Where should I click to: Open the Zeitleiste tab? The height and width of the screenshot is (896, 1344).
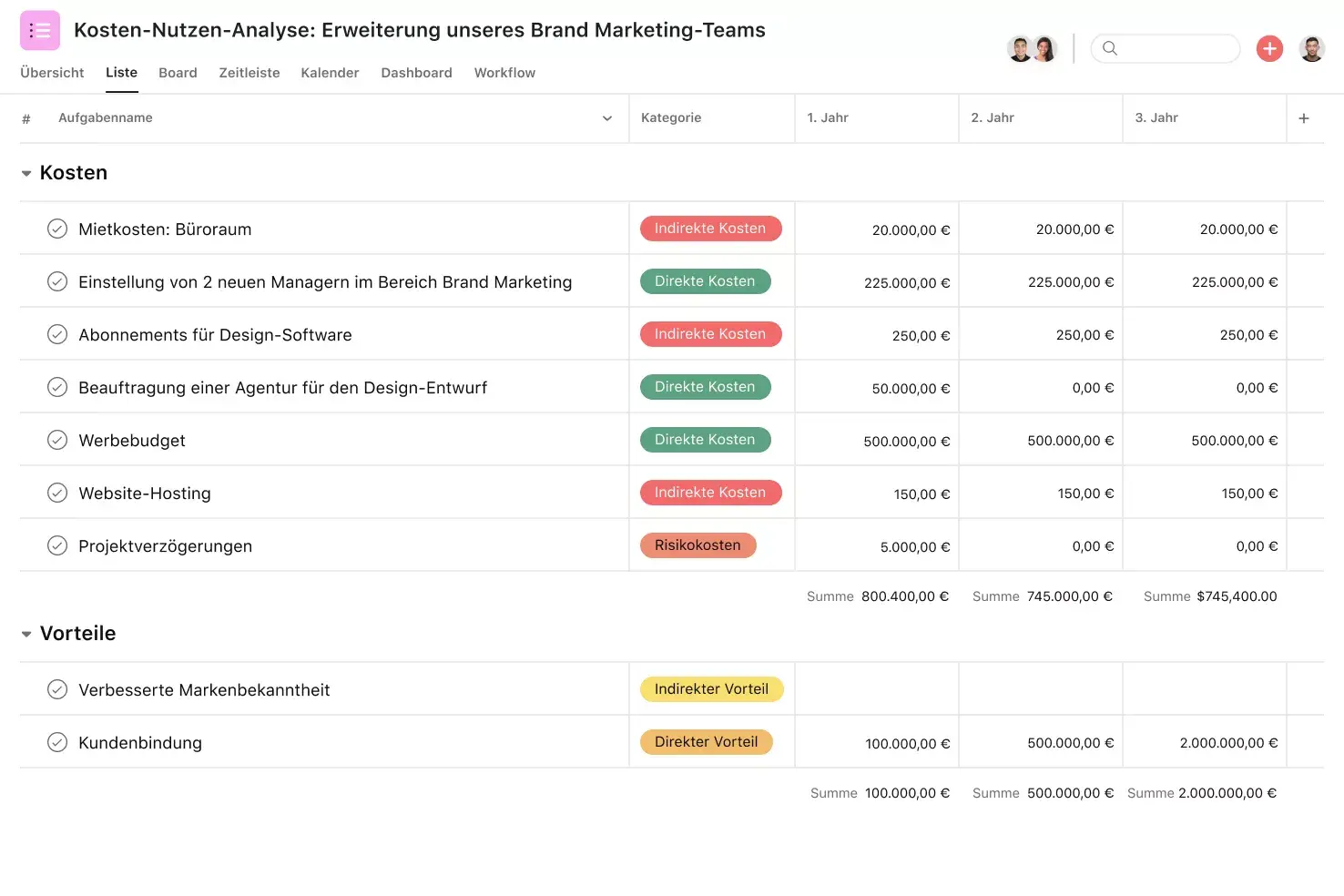click(249, 73)
